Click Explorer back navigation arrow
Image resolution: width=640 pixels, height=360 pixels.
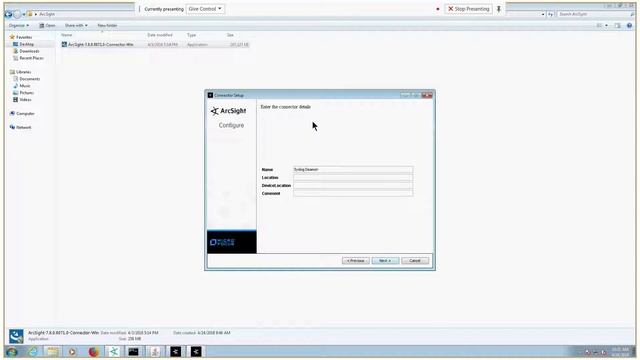tap(8, 14)
